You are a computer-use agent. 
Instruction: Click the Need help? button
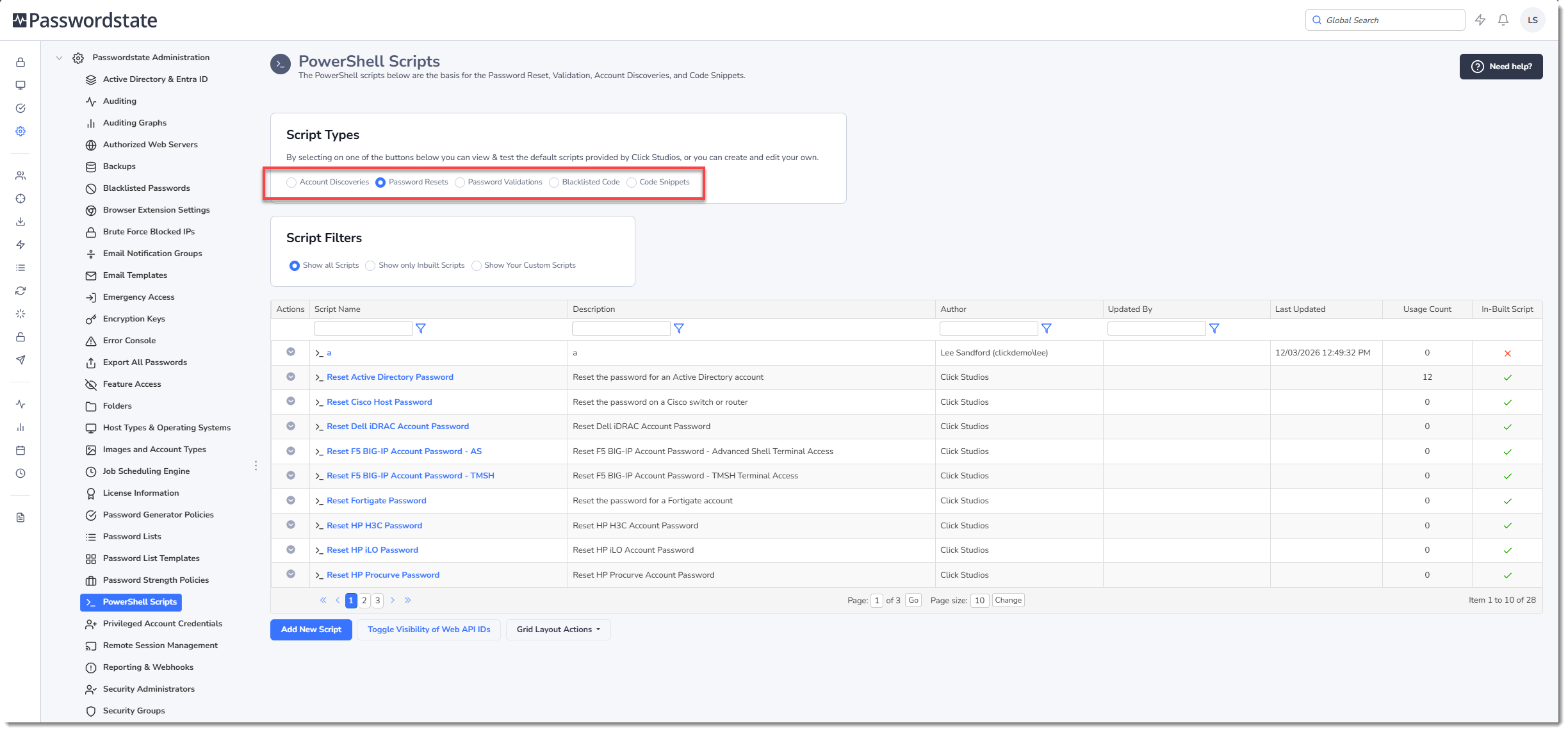pyautogui.click(x=1501, y=67)
